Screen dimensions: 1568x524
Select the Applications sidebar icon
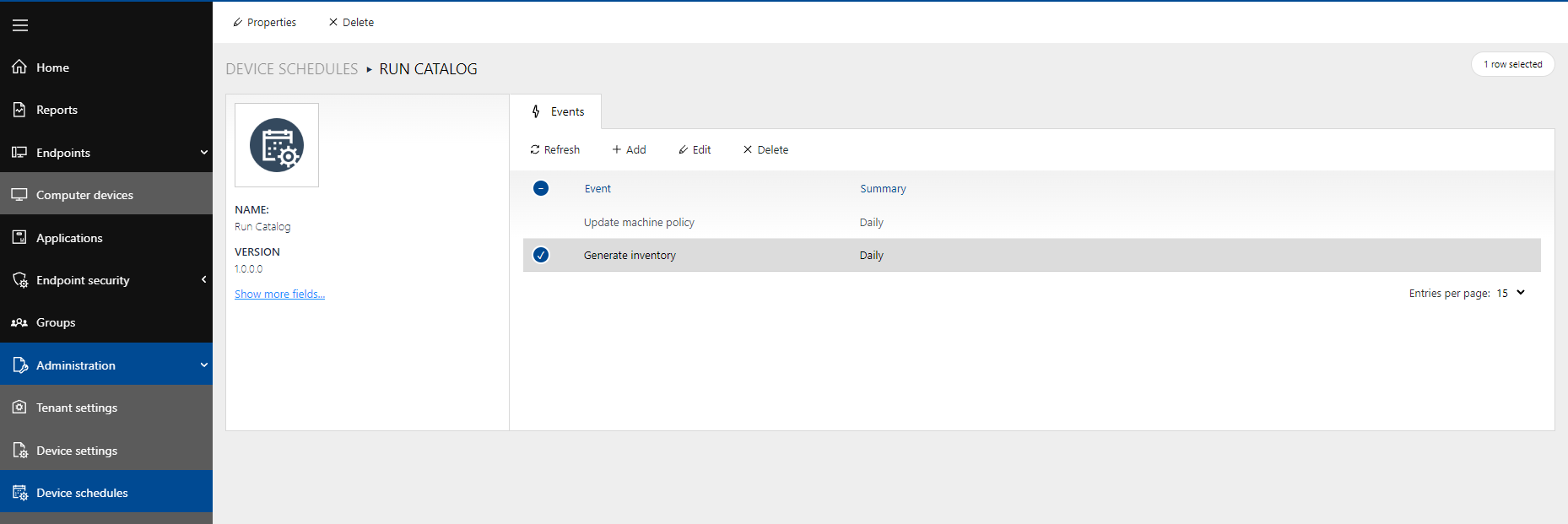tap(19, 237)
